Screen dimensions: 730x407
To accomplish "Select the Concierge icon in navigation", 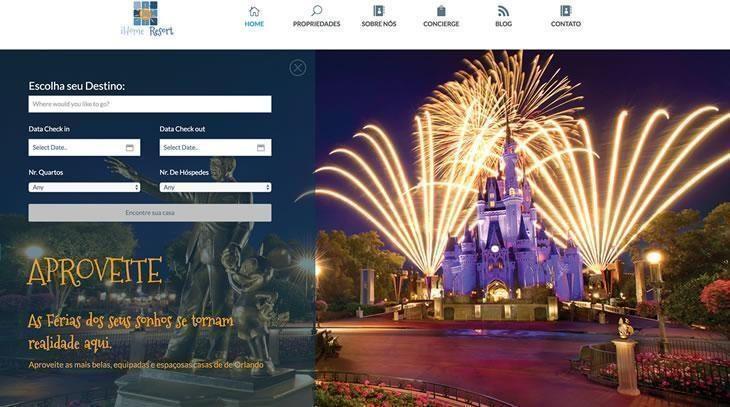I will [x=441, y=11].
